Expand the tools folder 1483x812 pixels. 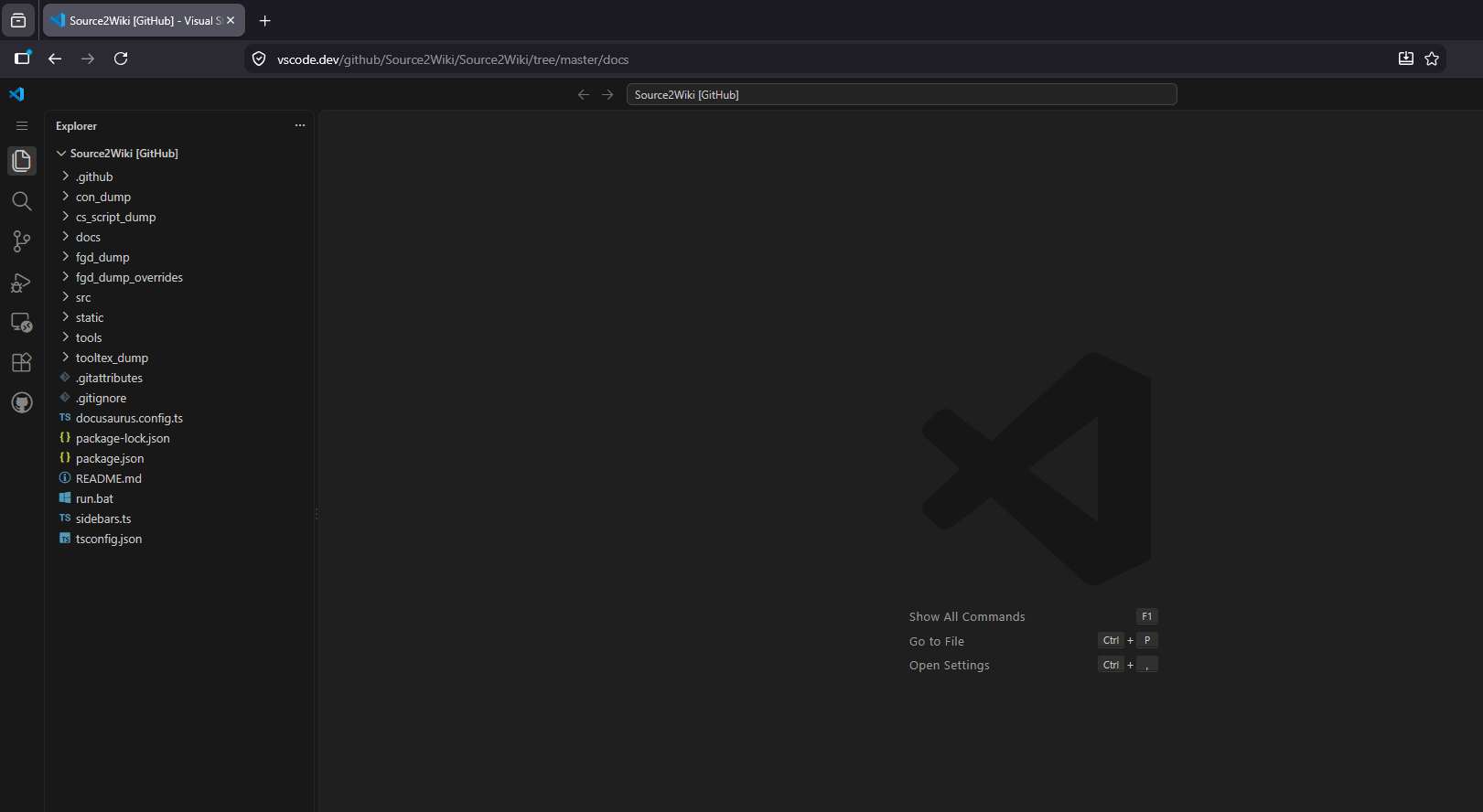coord(179,337)
